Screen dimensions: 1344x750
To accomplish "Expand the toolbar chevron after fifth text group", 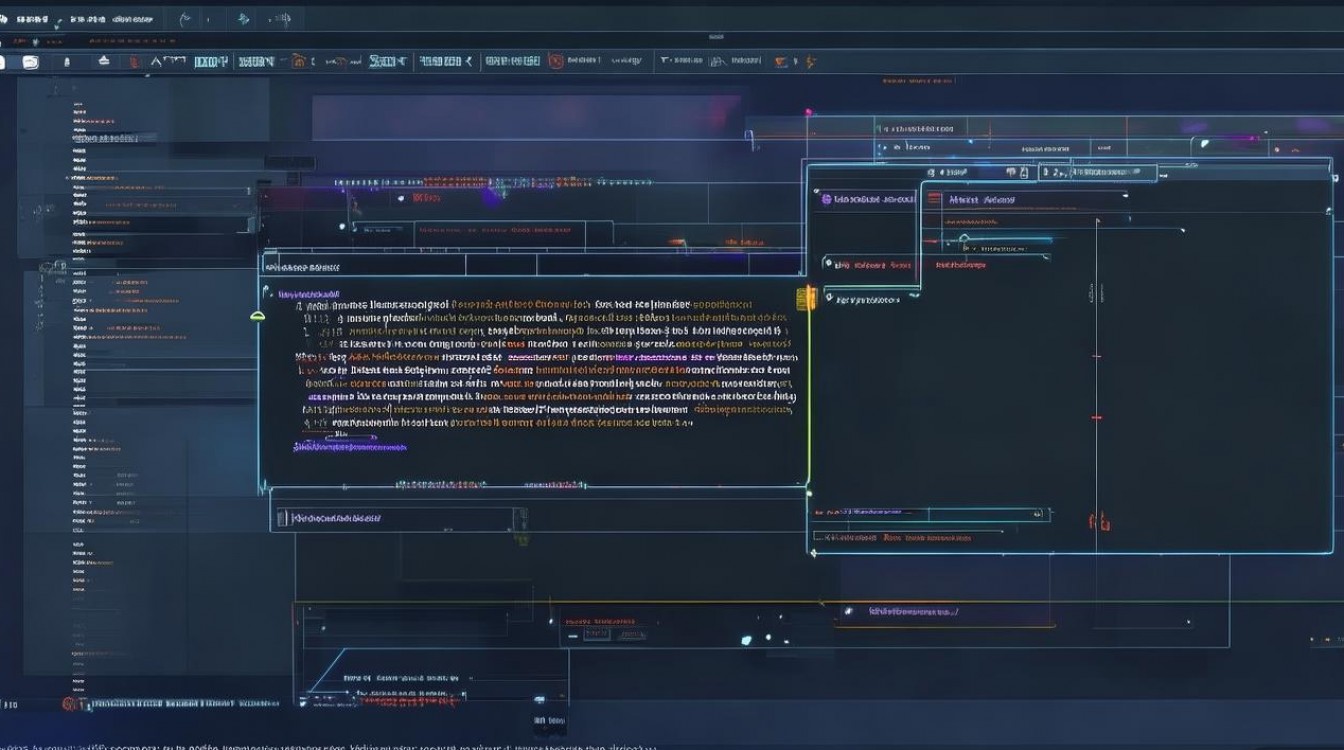I will point(468,62).
